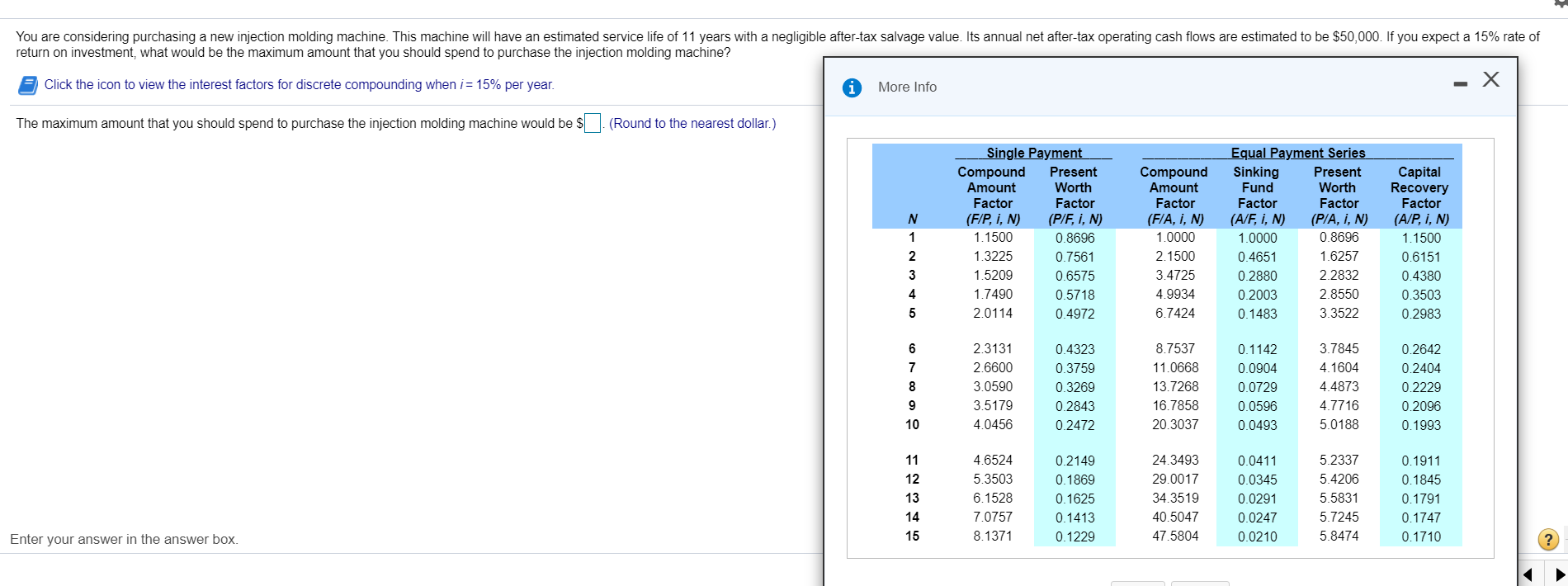
Task: Click the 0.0493 value in row 10
Action: tap(1258, 426)
